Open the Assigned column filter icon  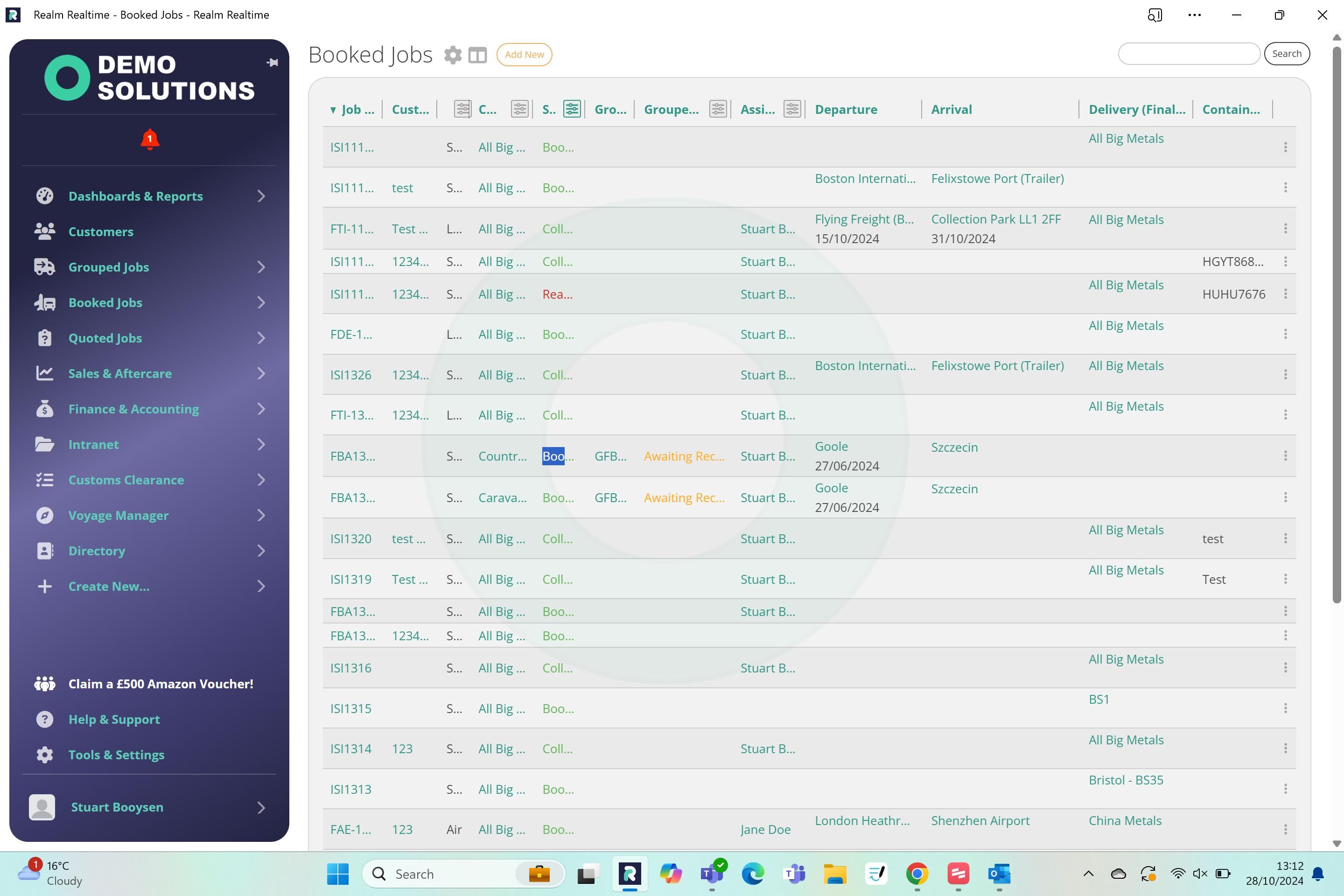tap(792, 109)
